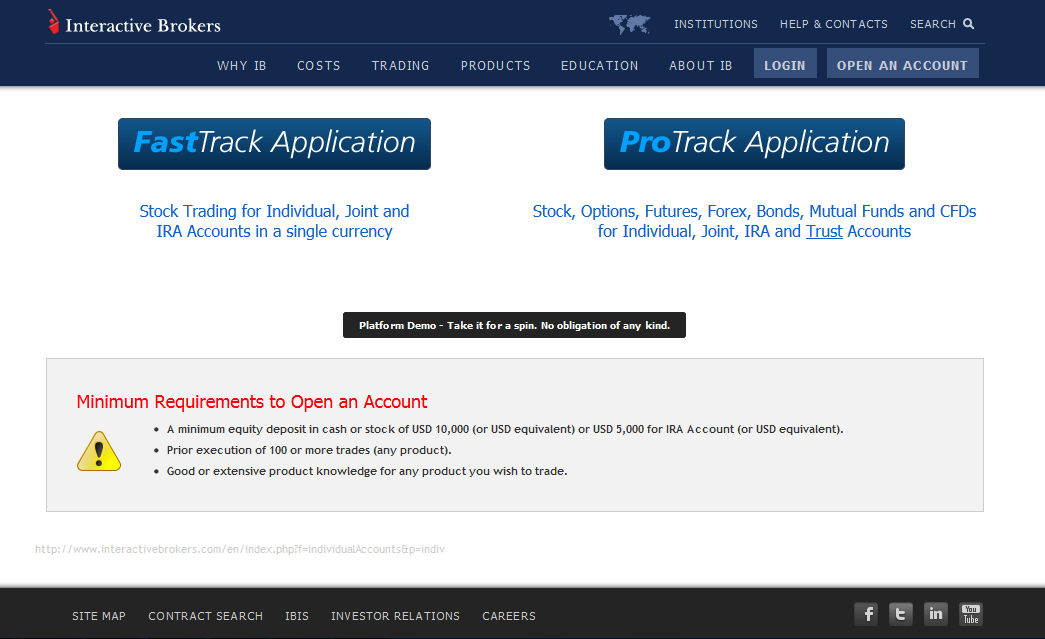
Task: Open the TRADING menu
Action: pos(401,66)
